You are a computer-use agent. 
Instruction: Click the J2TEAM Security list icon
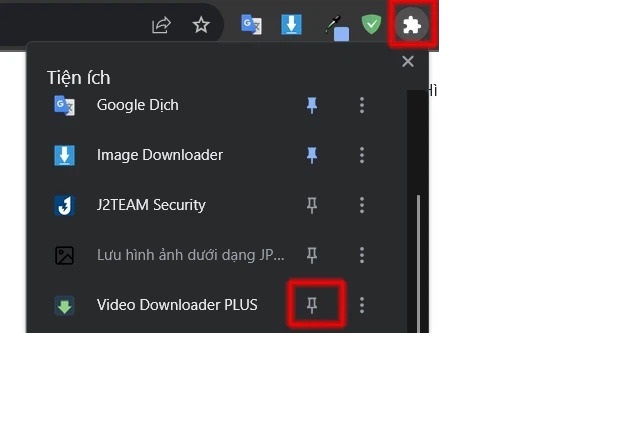64,205
